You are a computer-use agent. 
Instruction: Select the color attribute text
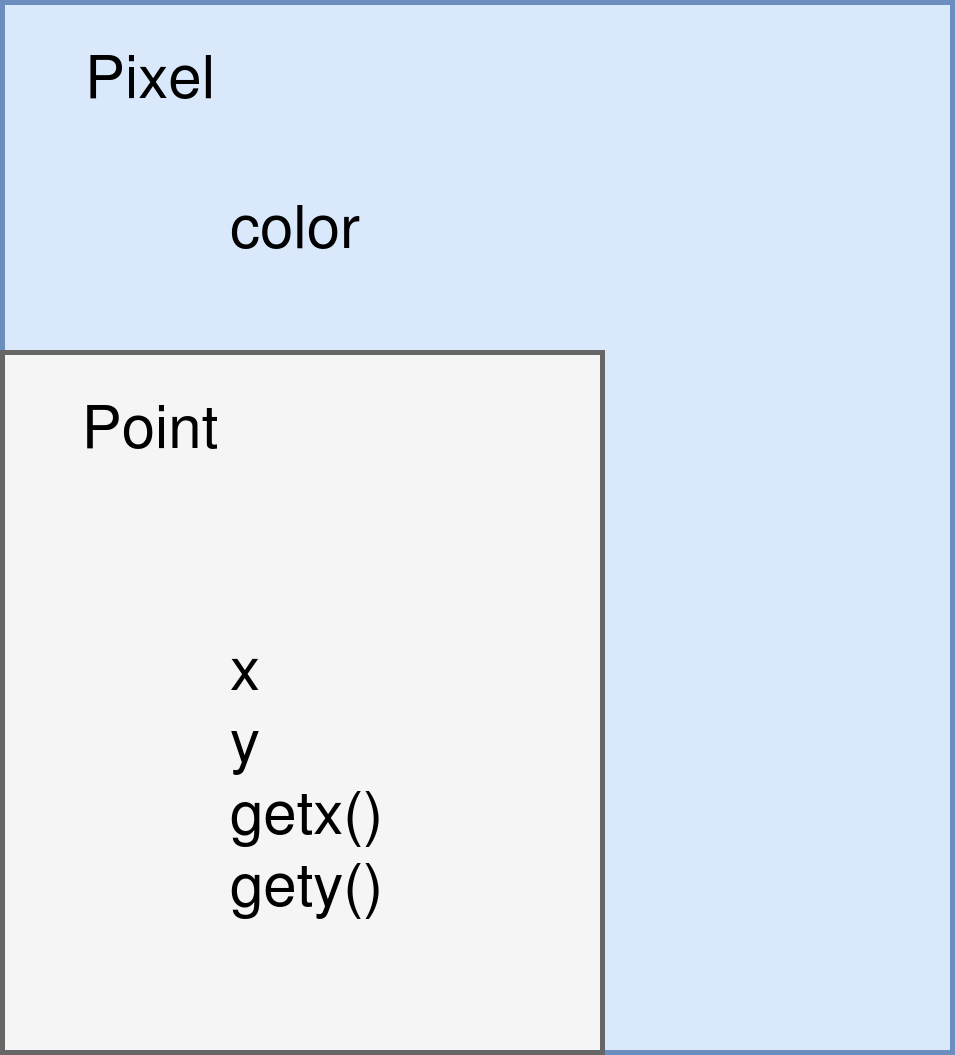294,229
